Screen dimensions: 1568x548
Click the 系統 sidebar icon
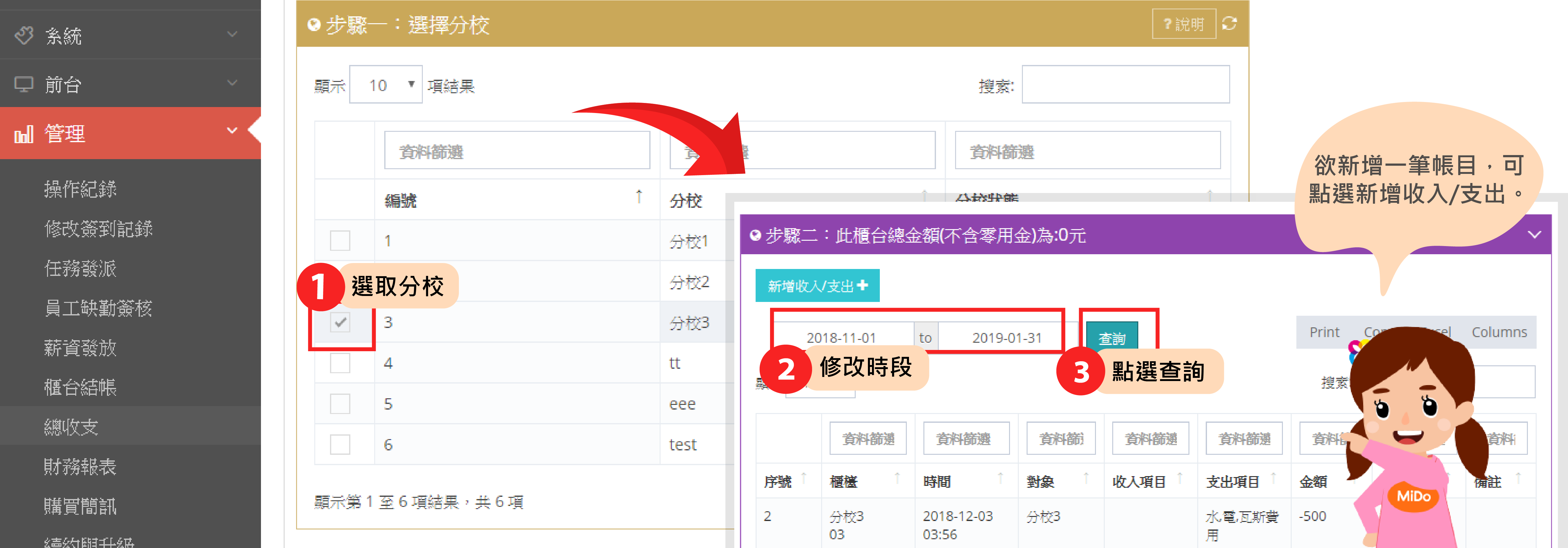tap(24, 35)
